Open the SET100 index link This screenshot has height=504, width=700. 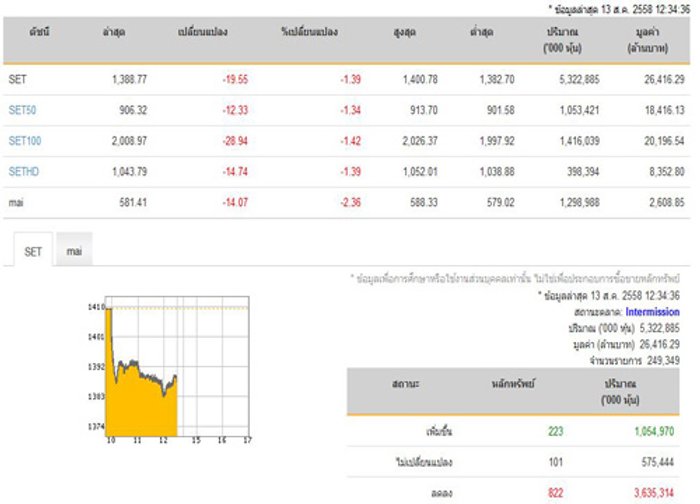[x=25, y=141]
